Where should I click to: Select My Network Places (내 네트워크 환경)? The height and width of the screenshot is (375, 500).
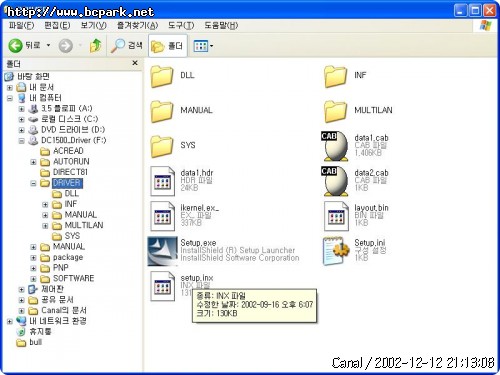coord(58,321)
